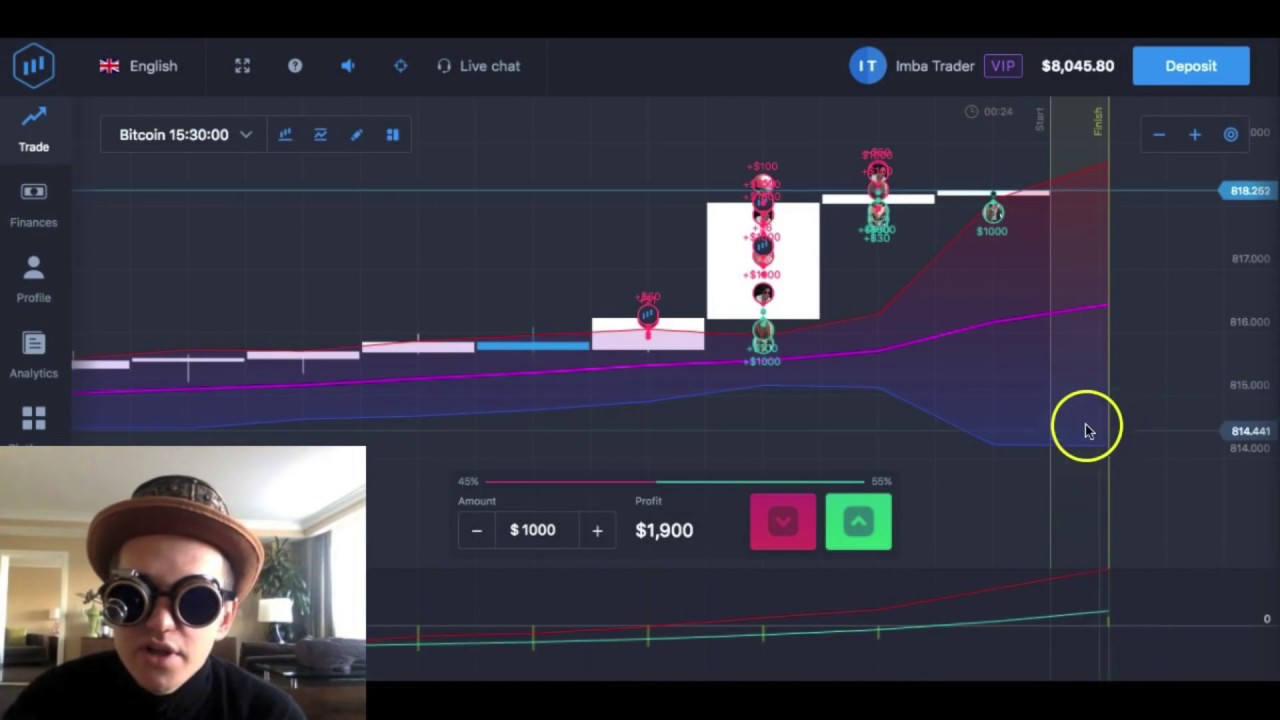Open the IT user avatar
1280x720 pixels.
867,66
